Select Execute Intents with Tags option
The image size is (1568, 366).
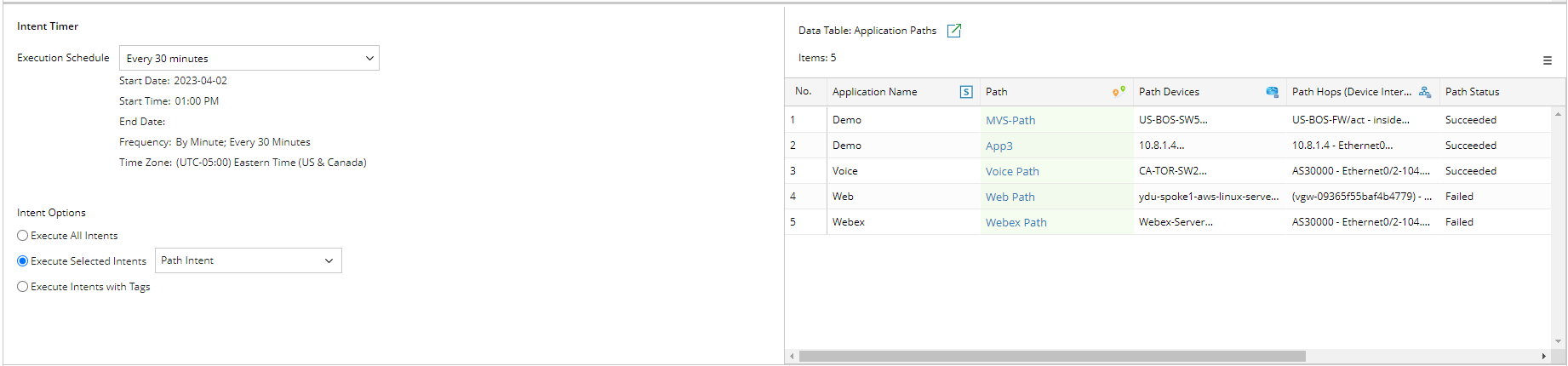(x=23, y=287)
